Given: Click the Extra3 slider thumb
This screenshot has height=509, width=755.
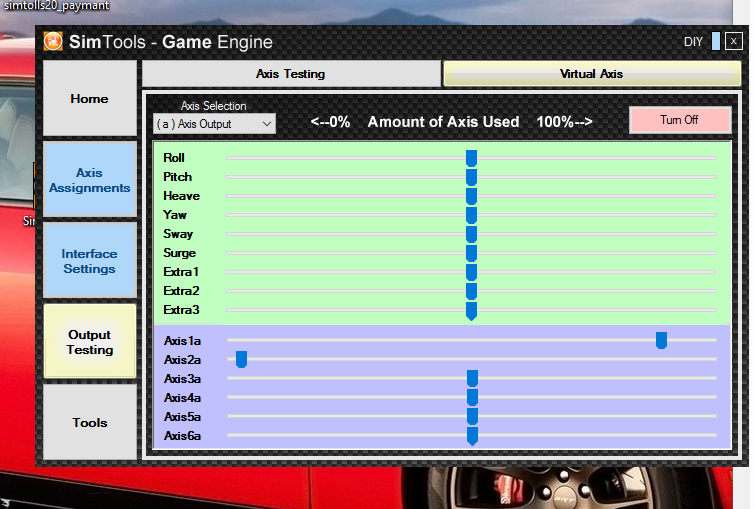Looking at the screenshot, I should pyautogui.click(x=471, y=311).
